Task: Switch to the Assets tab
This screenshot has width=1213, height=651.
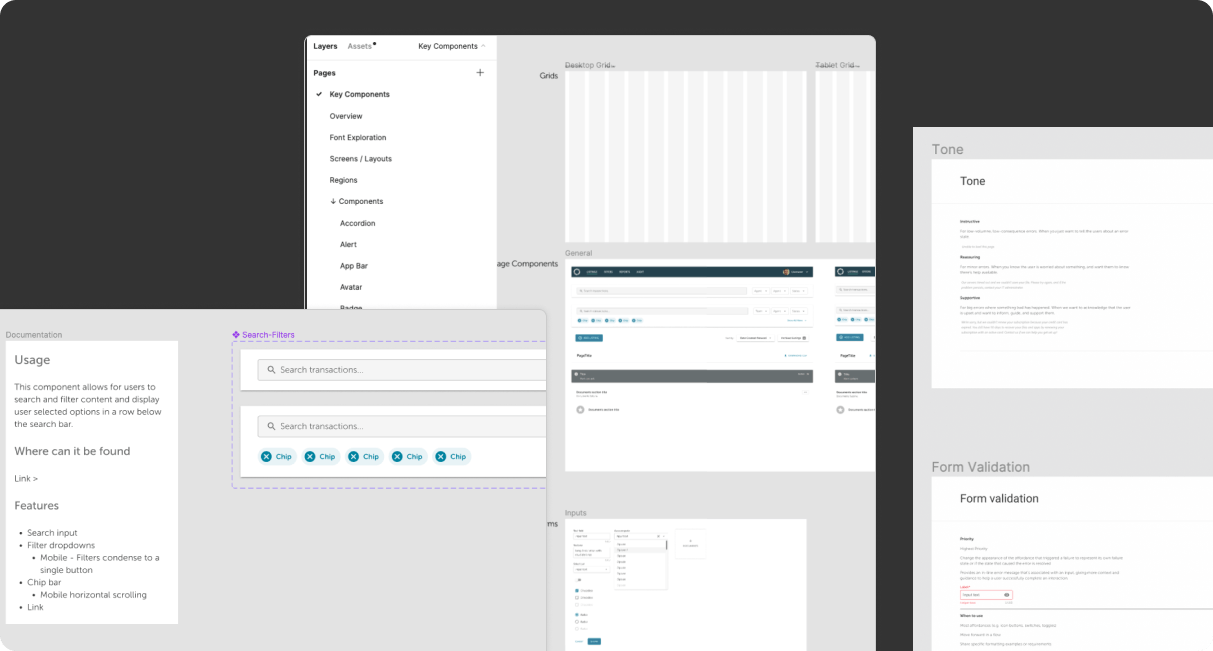Action: pyautogui.click(x=360, y=45)
